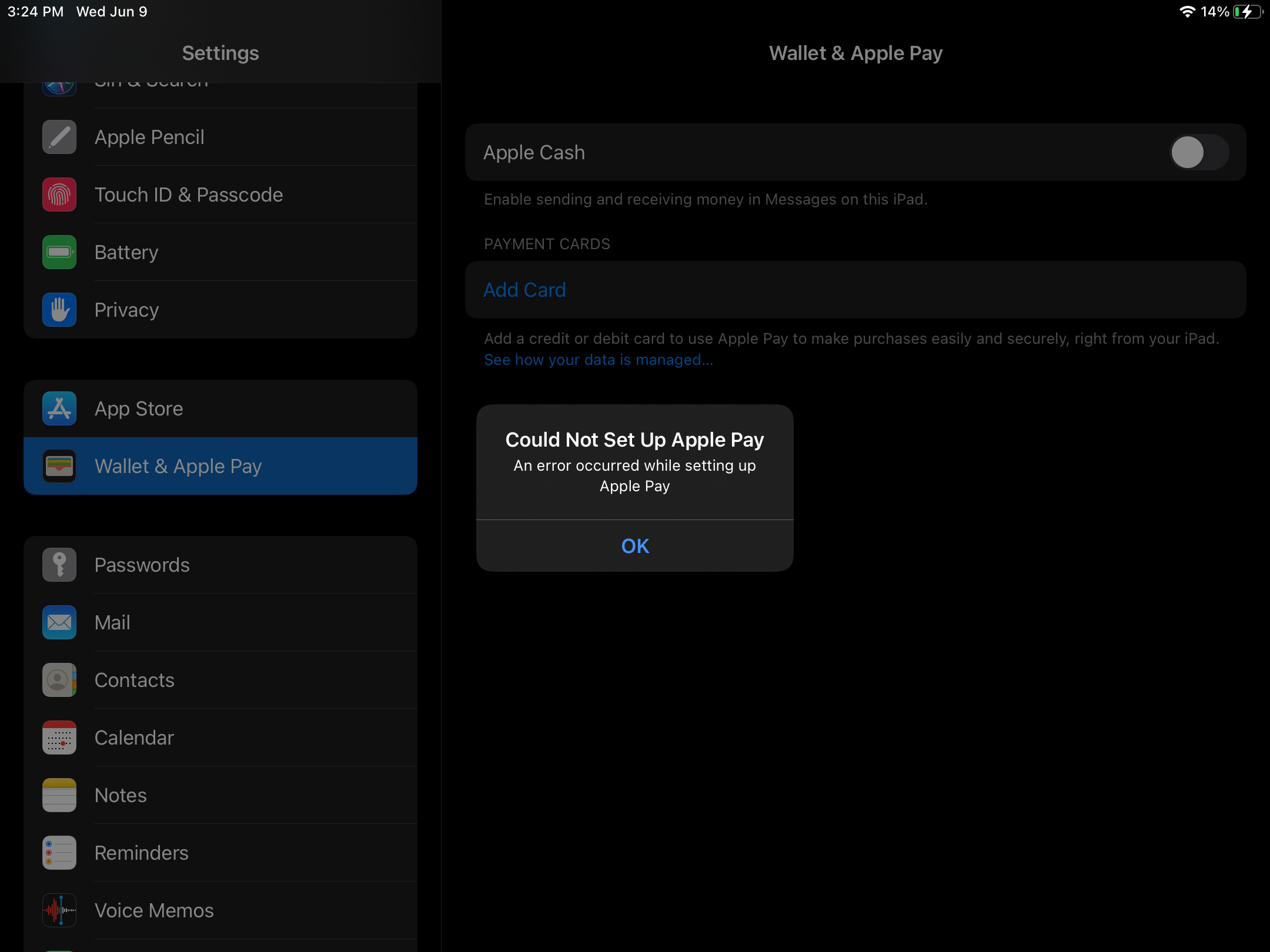Tap the Passwords key icon
This screenshot has height=952, width=1270.
coord(59,565)
